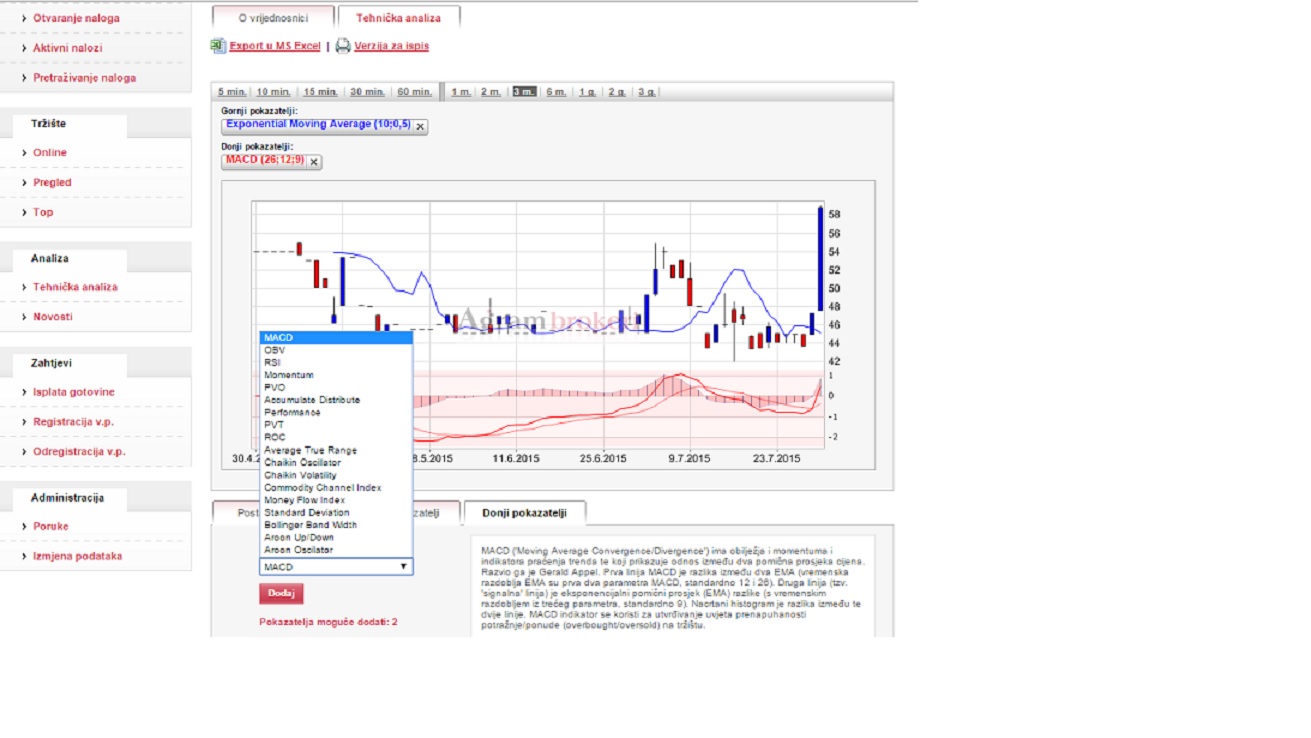
Task: Click the Export u MS Excel link
Action: (275, 46)
